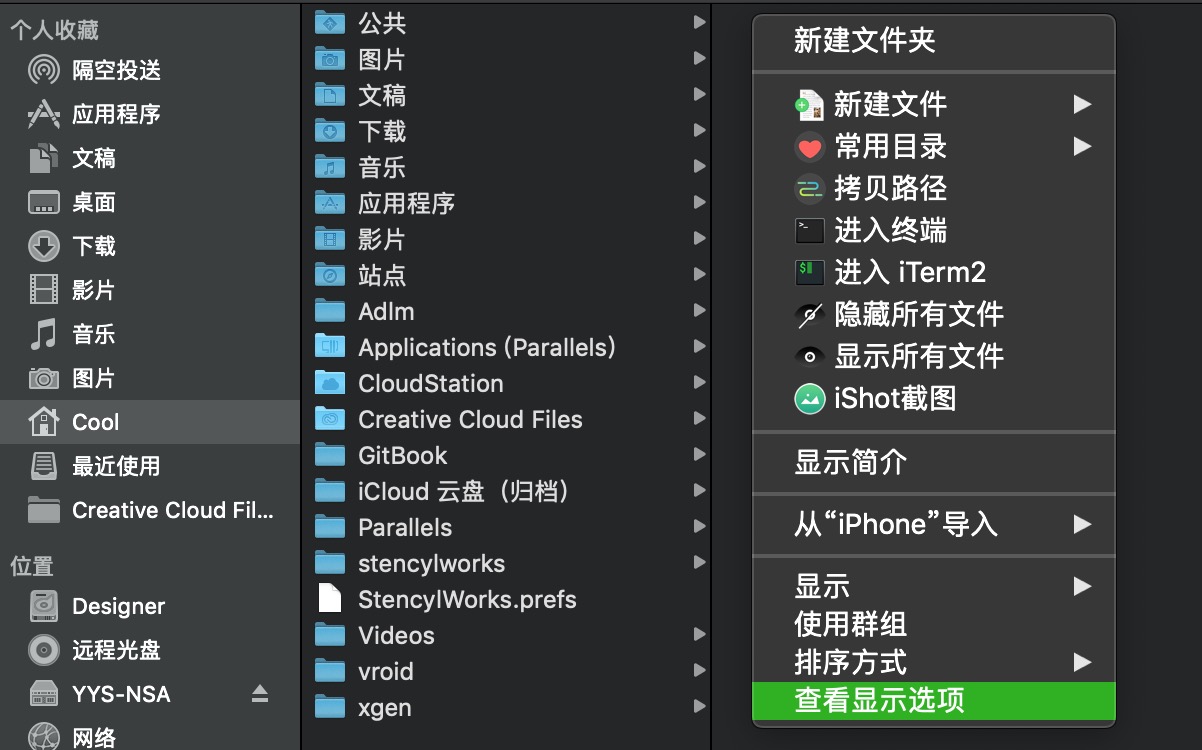The height and width of the screenshot is (750, 1202).
Task: Click the 新建文件 menu item icon
Action: click(809, 104)
